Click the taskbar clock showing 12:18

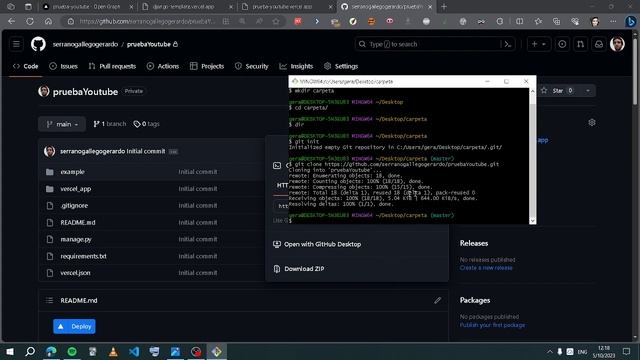pos(604,351)
